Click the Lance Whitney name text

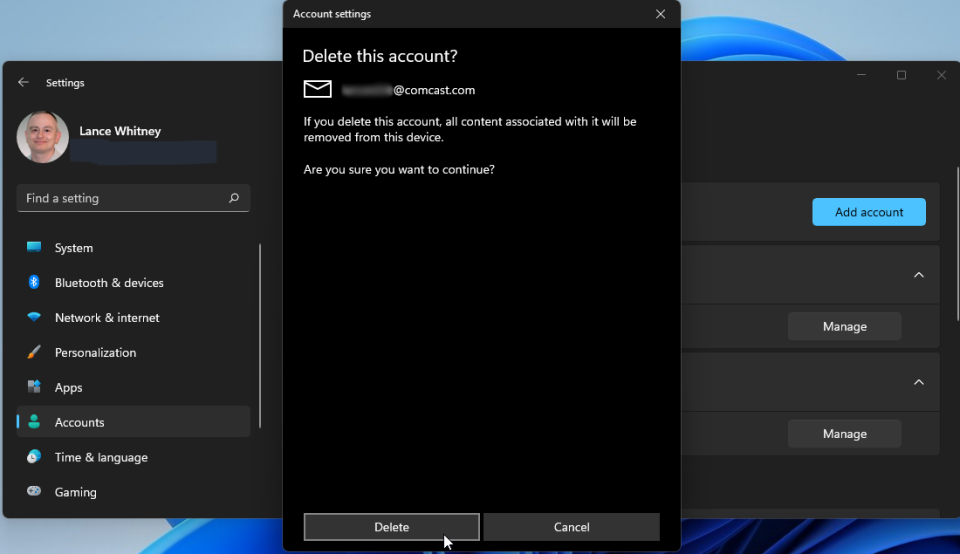pos(120,131)
